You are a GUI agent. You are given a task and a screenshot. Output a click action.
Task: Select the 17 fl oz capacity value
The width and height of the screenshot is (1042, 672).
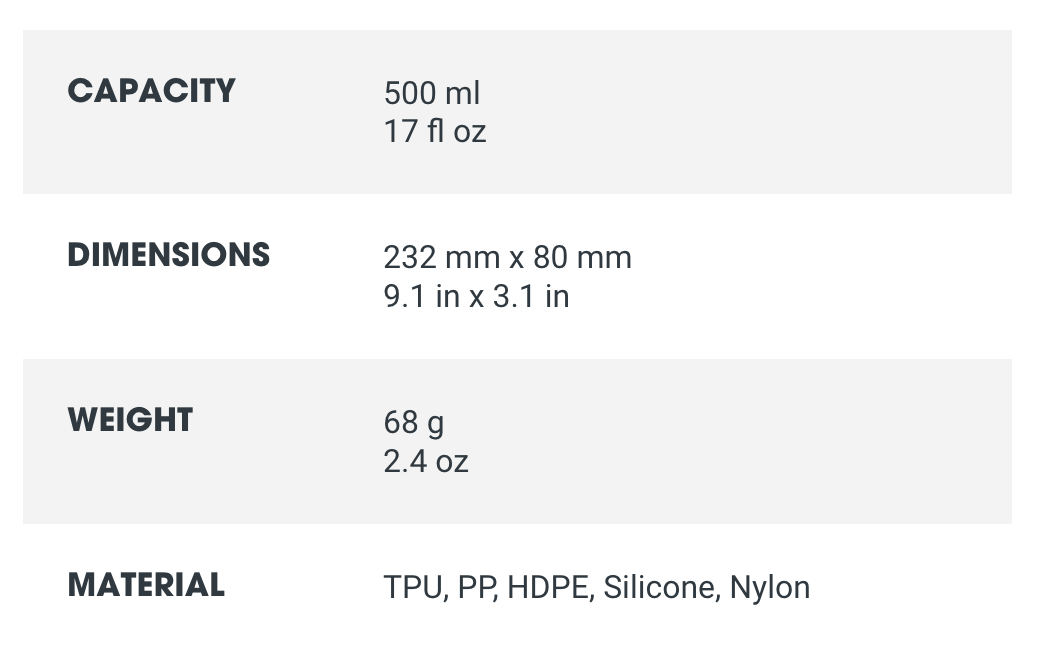point(435,132)
